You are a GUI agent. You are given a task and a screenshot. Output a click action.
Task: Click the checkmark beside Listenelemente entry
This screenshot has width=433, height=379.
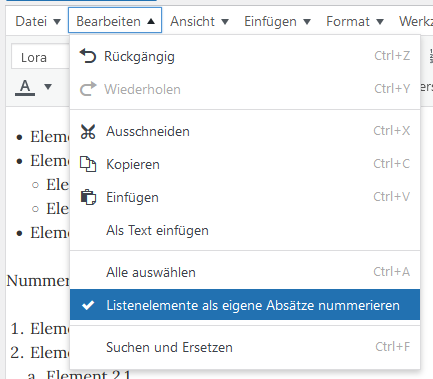pyautogui.click(x=88, y=305)
